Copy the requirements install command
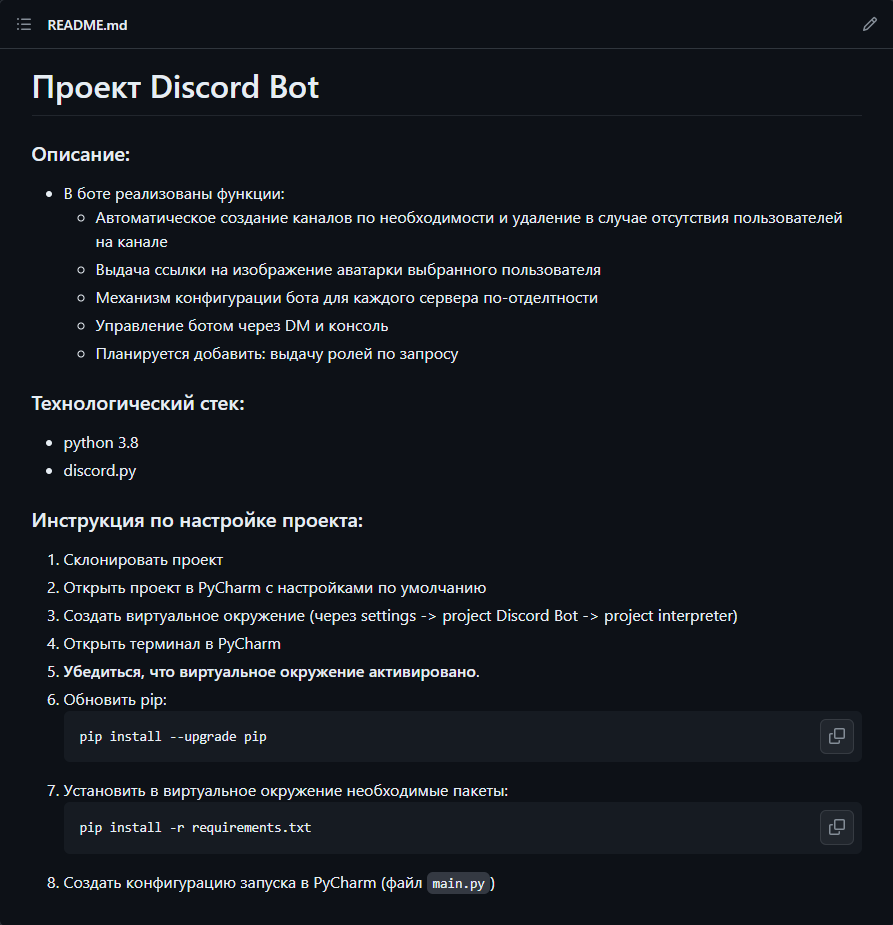Viewport: 893px width, 925px height. tap(836, 828)
